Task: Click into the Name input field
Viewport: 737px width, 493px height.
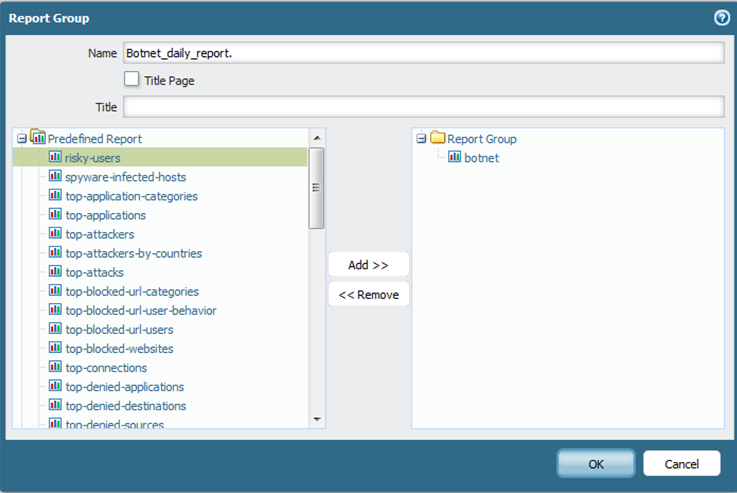Action: point(422,53)
